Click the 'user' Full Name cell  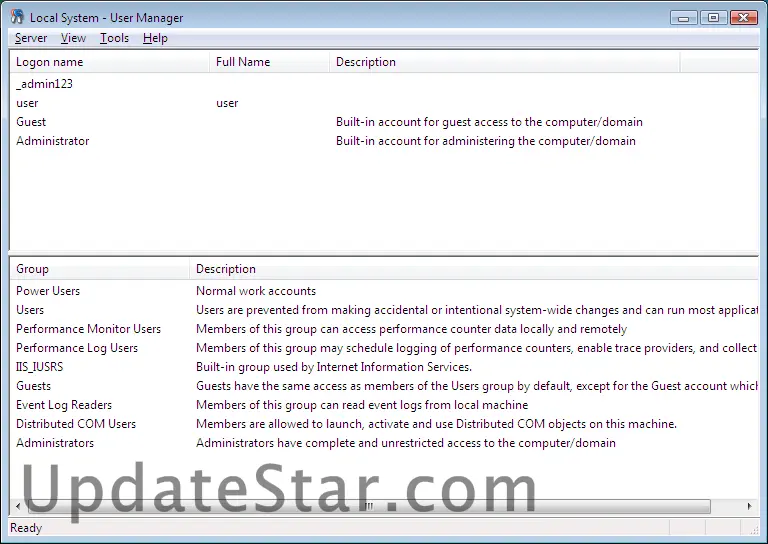click(227, 103)
